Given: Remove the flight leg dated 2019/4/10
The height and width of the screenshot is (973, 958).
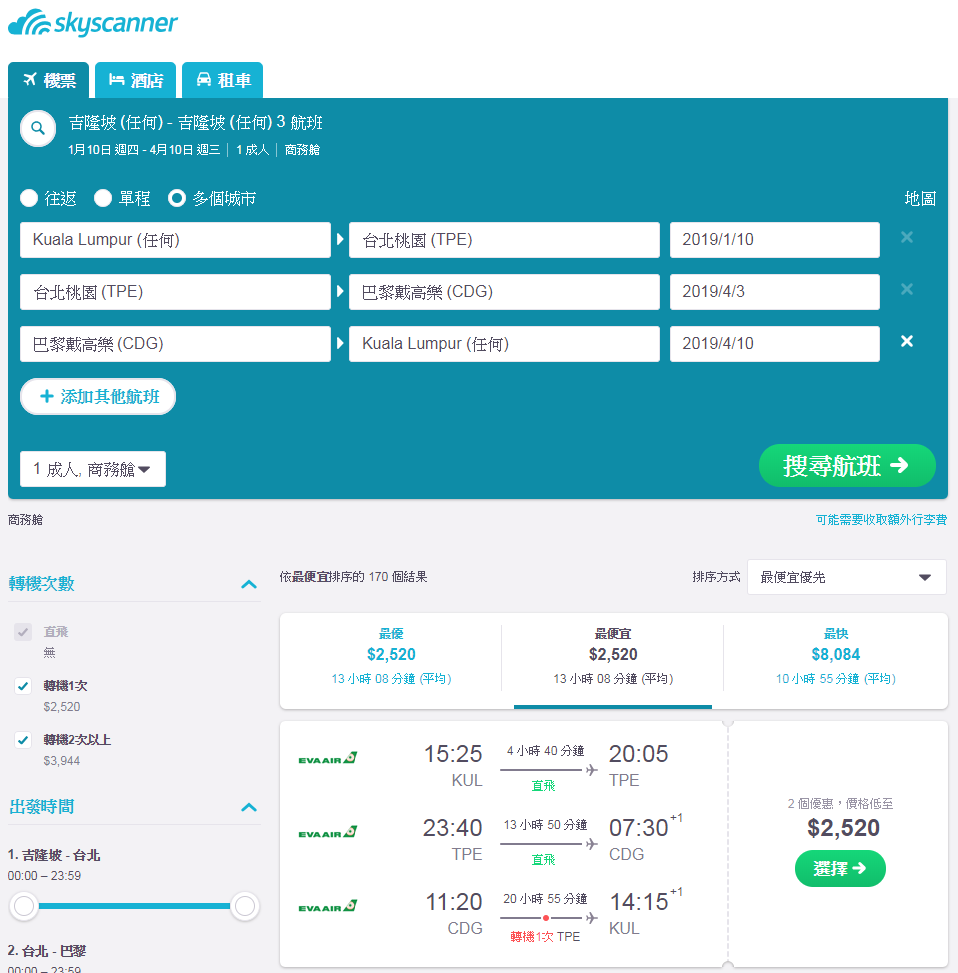Looking at the screenshot, I should pos(907,341).
